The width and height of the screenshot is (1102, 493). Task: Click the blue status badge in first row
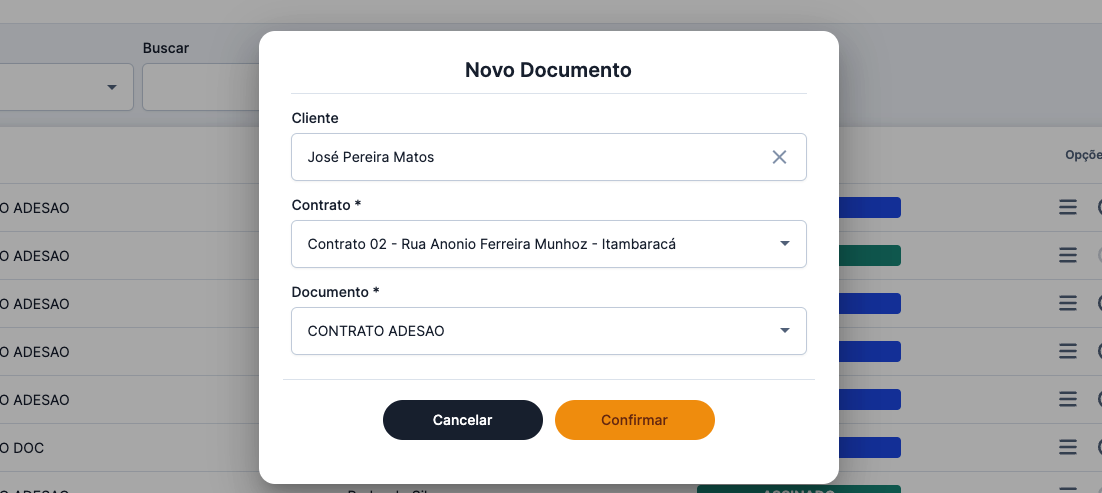pyautogui.click(x=869, y=208)
